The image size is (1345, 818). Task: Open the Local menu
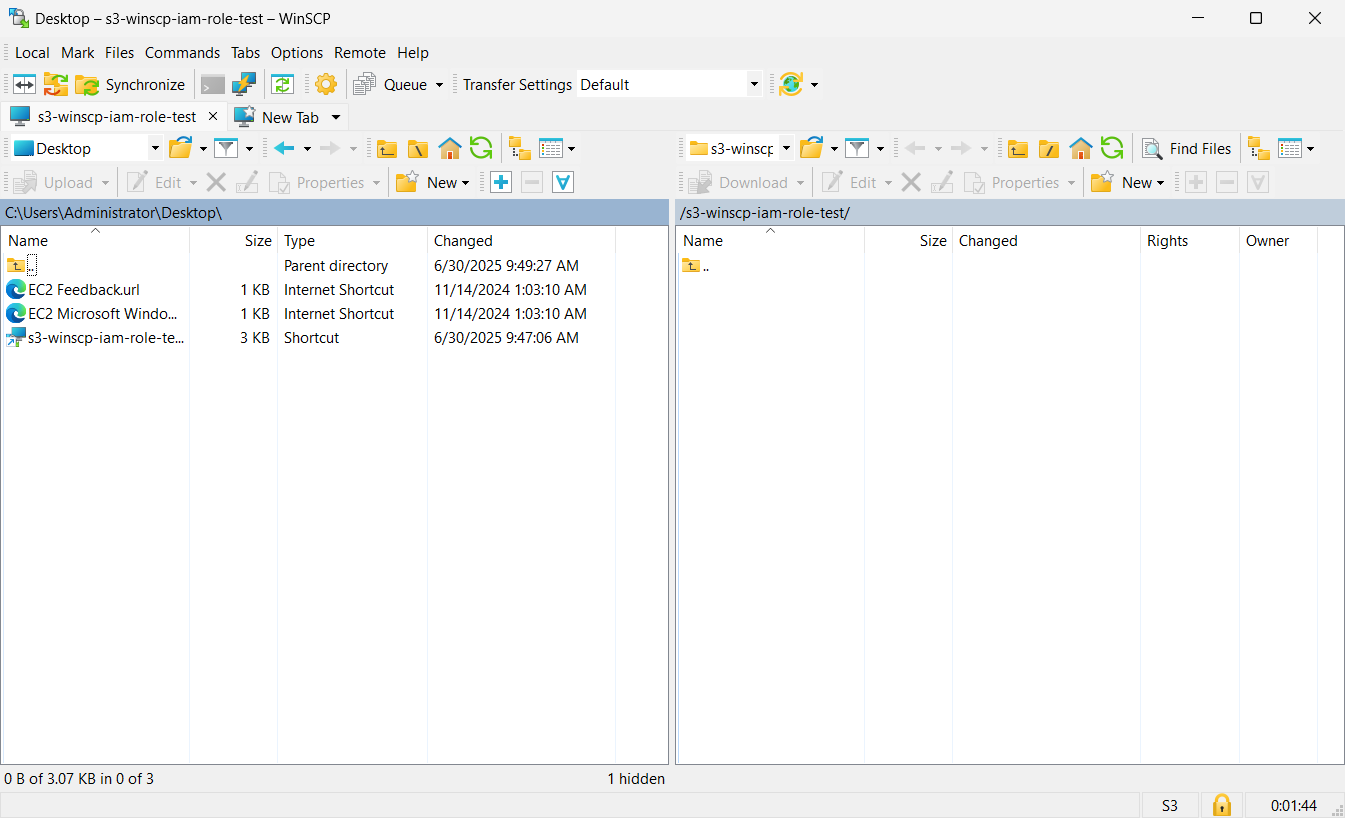(x=32, y=53)
